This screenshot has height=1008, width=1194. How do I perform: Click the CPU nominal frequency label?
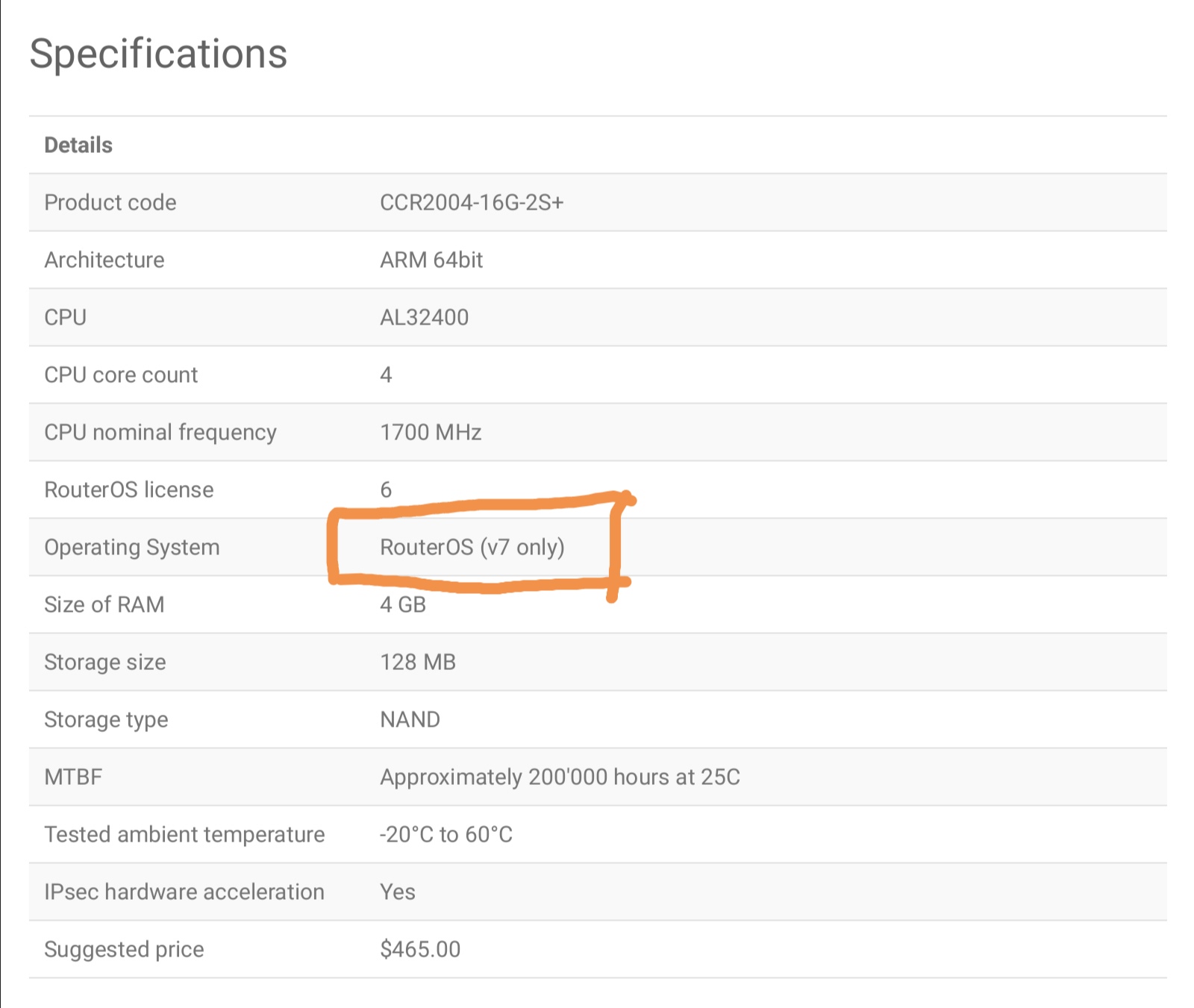(x=160, y=432)
